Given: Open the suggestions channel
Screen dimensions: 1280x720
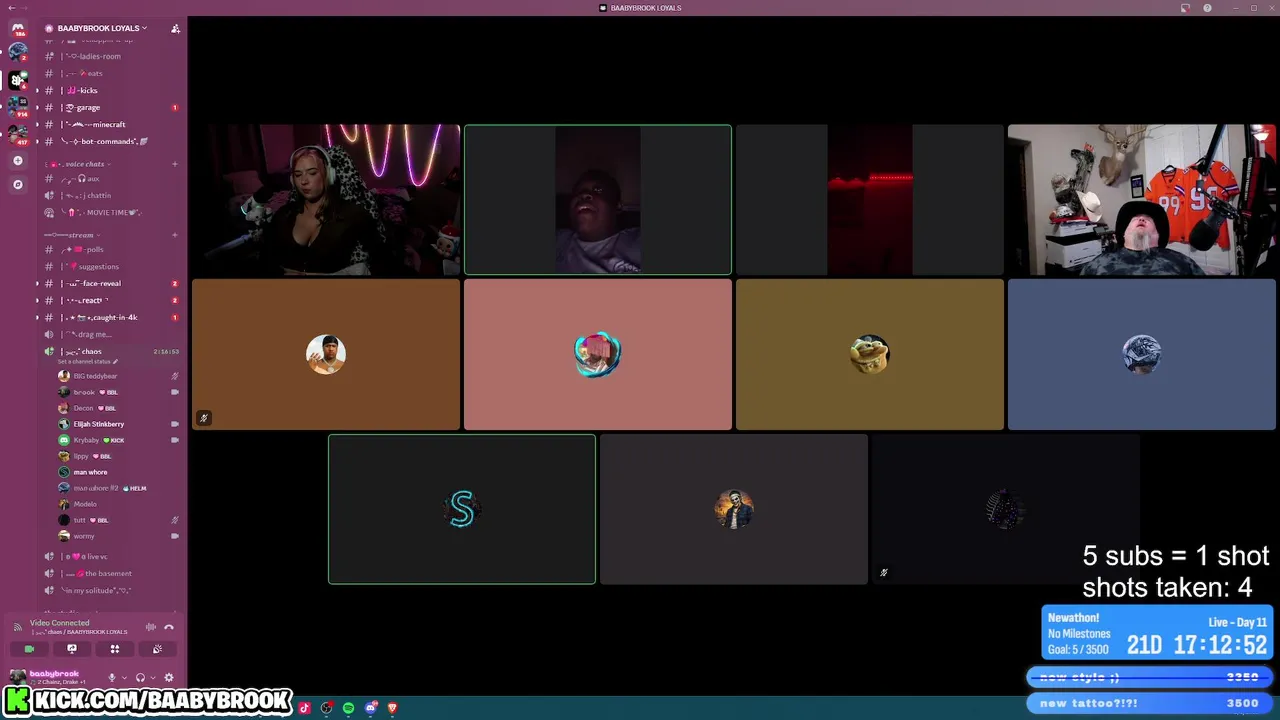Looking at the screenshot, I should pyautogui.click(x=112, y=266).
